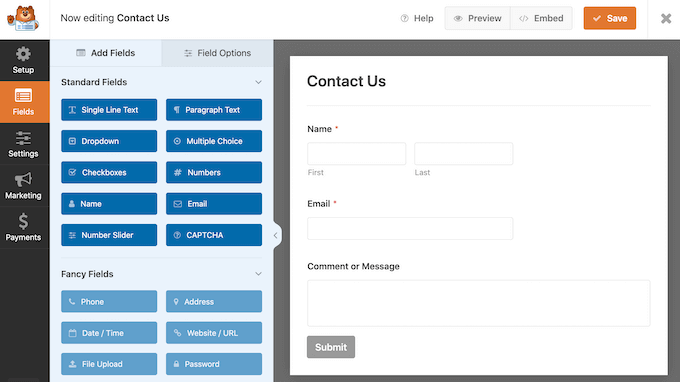The image size is (680, 382).
Task: Switch to the Add Fields tab
Action: [x=106, y=53]
